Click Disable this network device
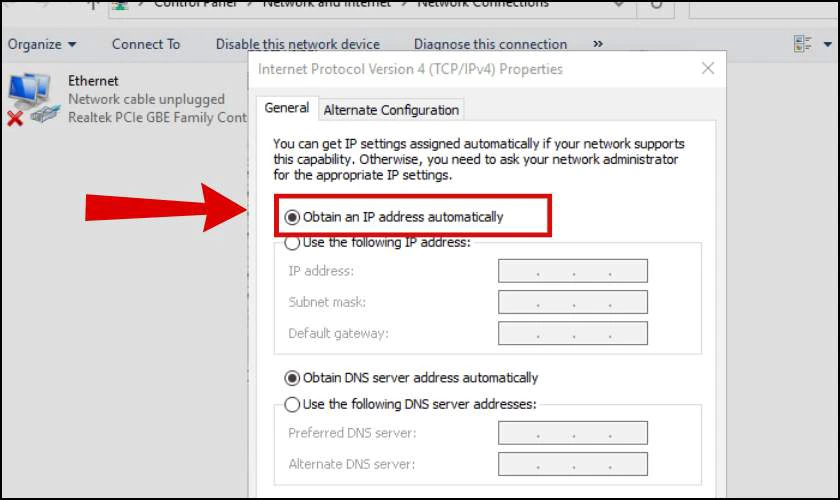Screen dimensions: 840x500 297,44
